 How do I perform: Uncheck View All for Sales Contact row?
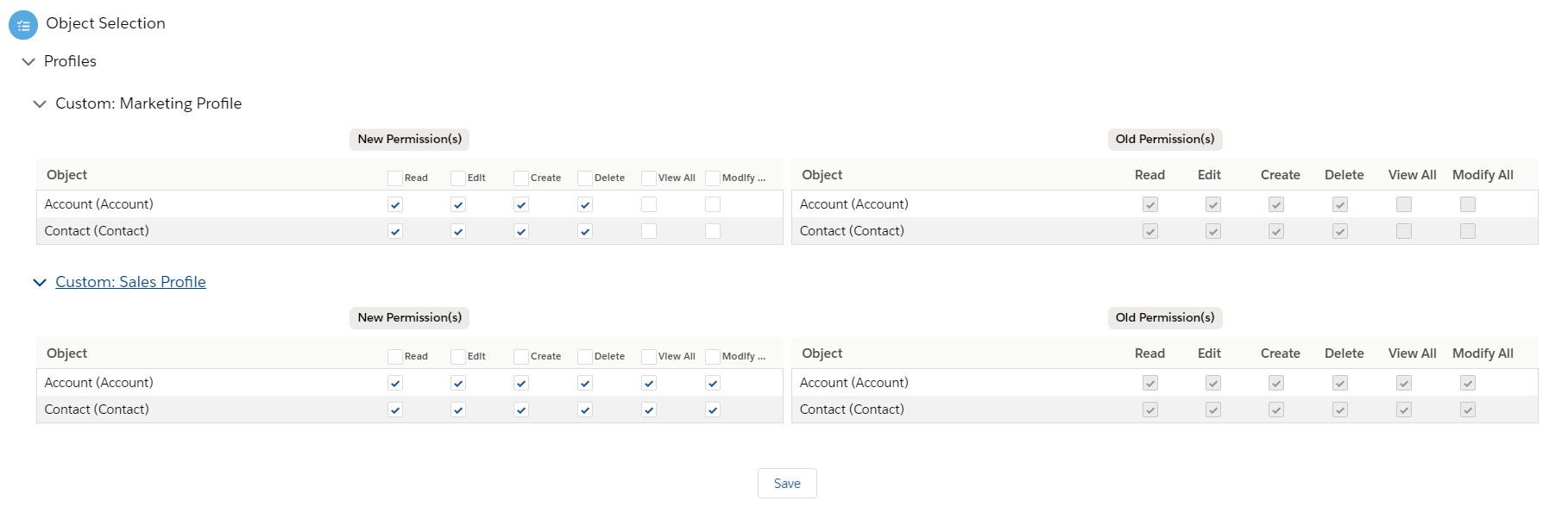click(x=649, y=410)
